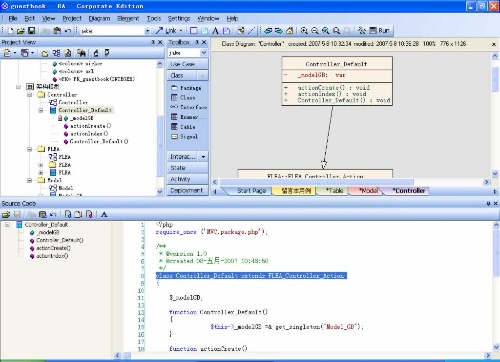Image resolution: width=500 pixels, height=362 pixels.
Task: Open the Use Case toolbox group
Action: [187, 64]
